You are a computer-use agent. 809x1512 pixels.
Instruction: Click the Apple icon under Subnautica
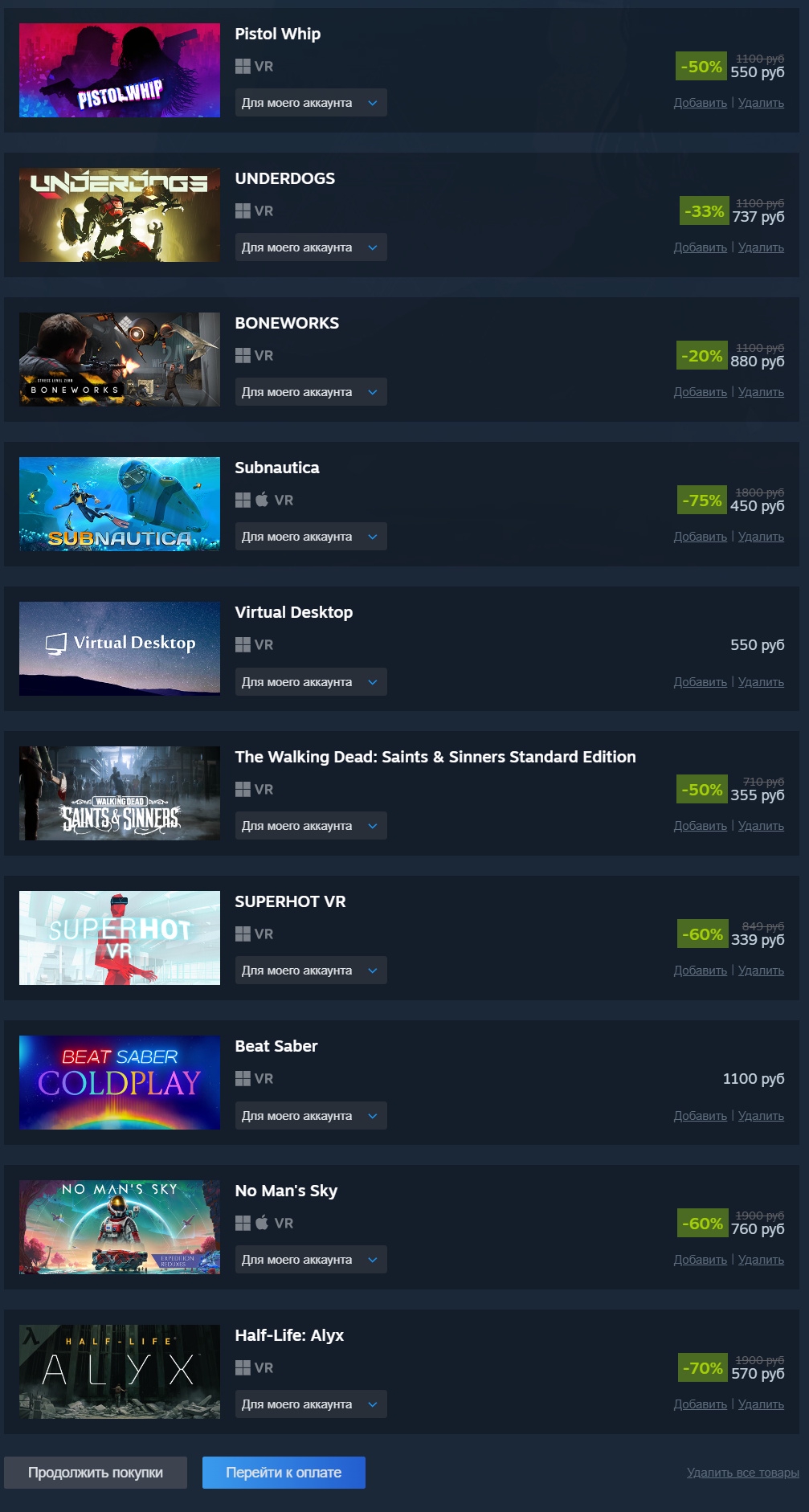[x=262, y=500]
